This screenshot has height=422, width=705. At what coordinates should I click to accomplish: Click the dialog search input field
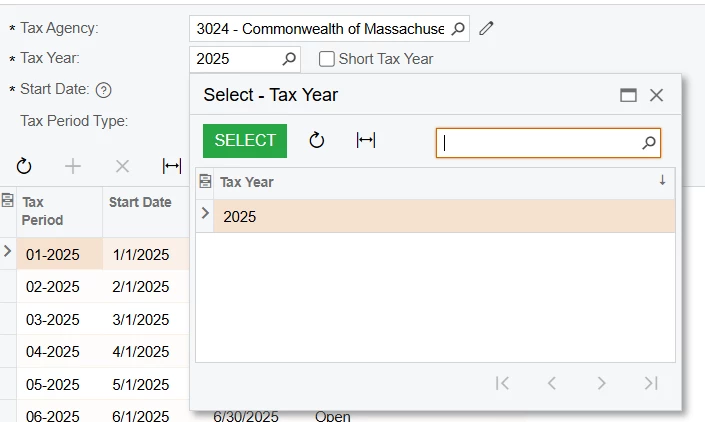pos(540,143)
